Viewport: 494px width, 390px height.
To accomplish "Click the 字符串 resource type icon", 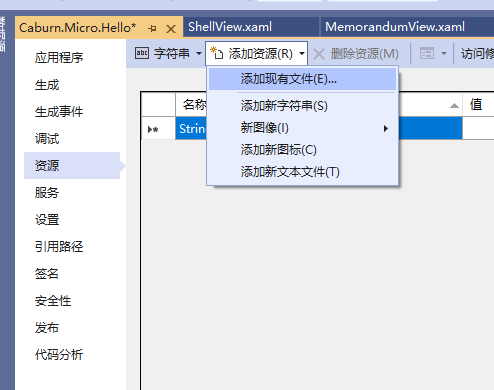I will (142, 53).
